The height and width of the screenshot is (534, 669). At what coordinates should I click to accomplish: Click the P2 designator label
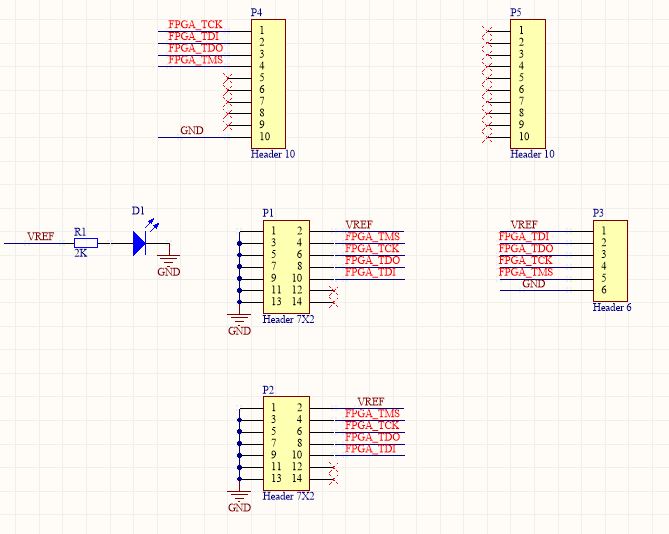(268, 390)
